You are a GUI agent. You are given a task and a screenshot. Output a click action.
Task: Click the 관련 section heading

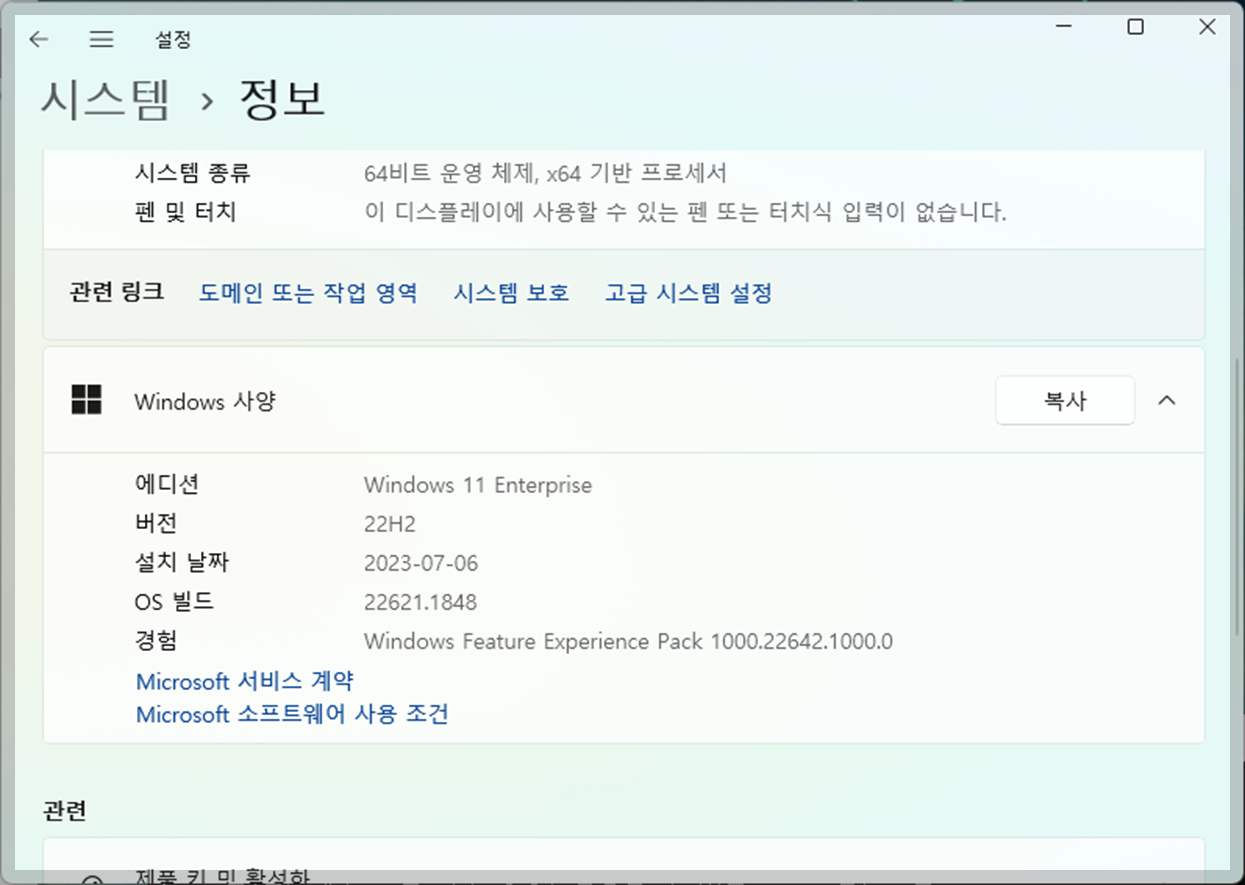pyautogui.click(x=65, y=810)
